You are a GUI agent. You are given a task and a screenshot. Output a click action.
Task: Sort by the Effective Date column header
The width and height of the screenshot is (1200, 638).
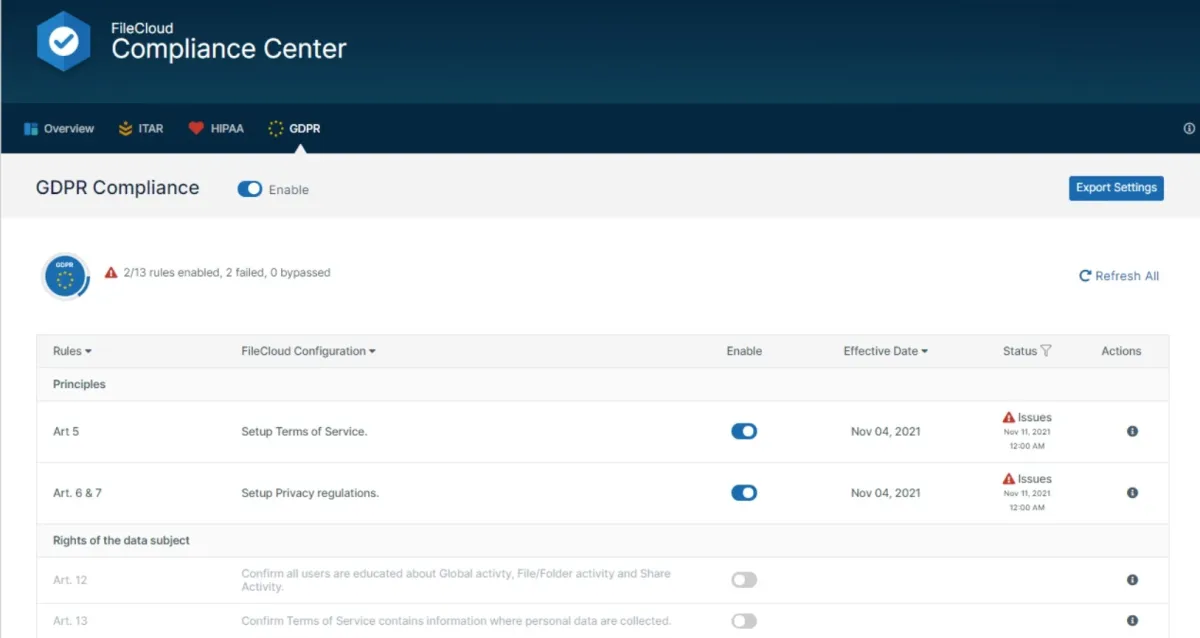(885, 351)
